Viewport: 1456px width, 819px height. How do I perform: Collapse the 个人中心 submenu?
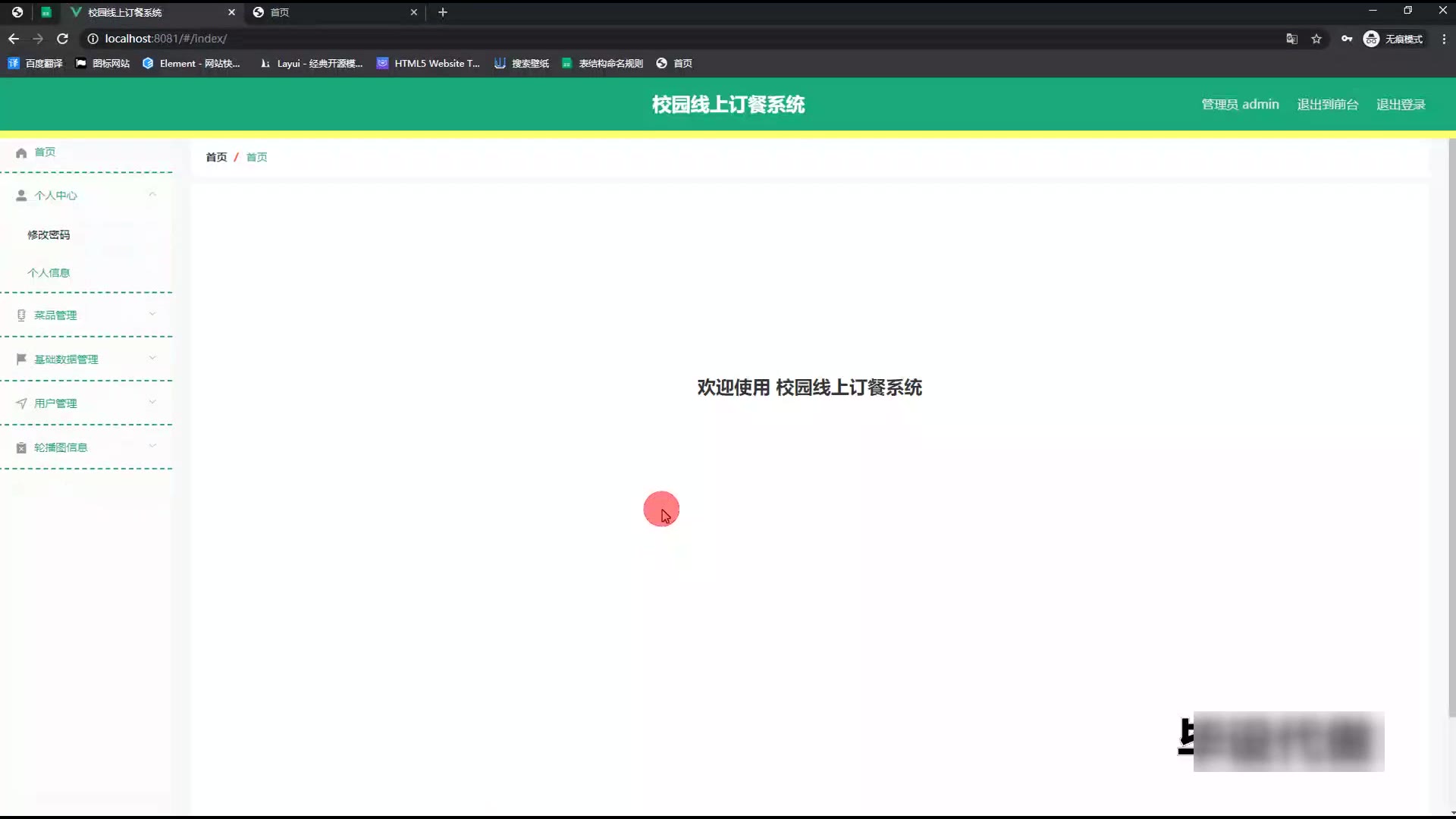pos(152,195)
